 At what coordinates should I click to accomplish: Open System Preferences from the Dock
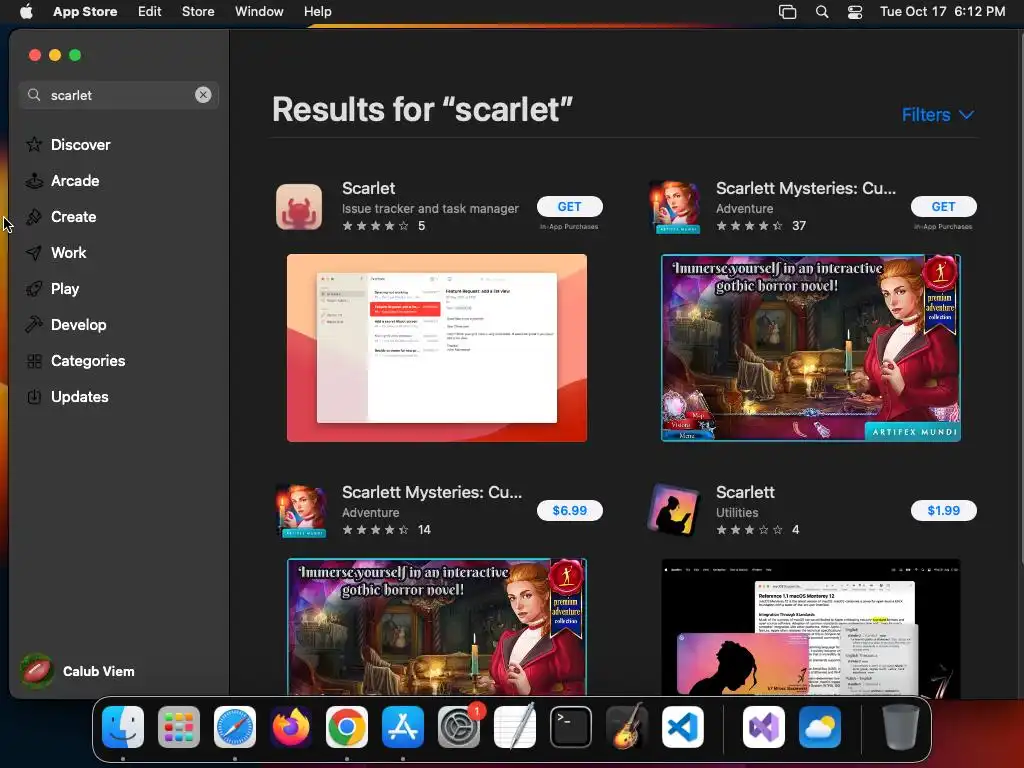[458, 727]
